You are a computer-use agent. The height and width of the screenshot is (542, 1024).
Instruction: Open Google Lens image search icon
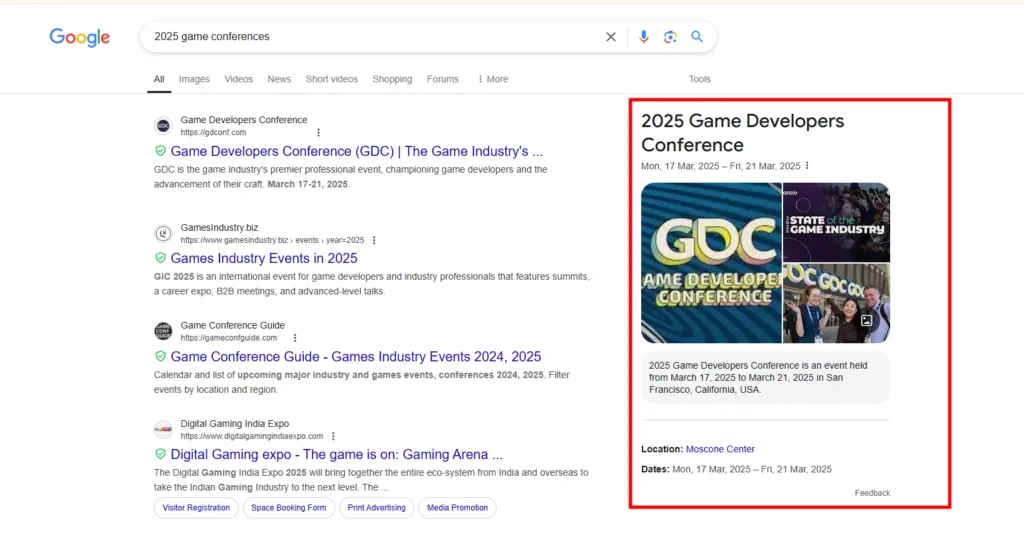670,37
